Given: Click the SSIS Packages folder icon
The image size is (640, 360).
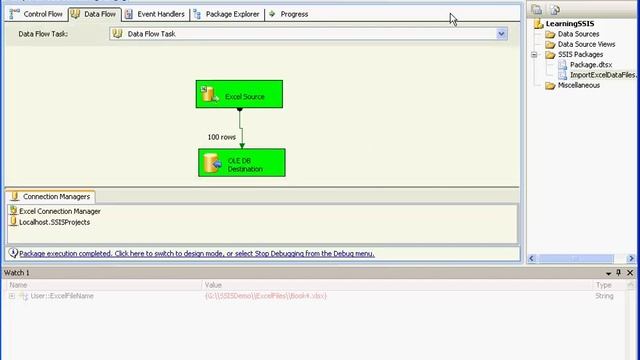Looking at the screenshot, I should point(550,54).
